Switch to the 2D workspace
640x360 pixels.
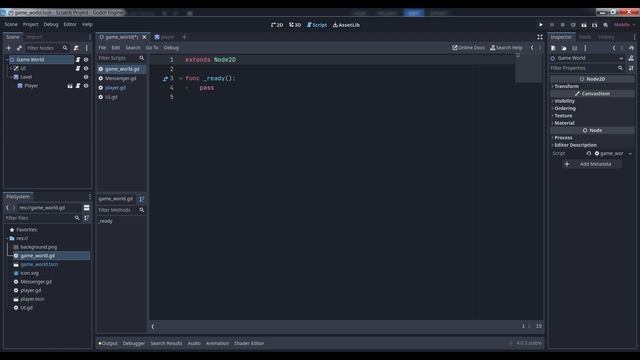pos(277,25)
